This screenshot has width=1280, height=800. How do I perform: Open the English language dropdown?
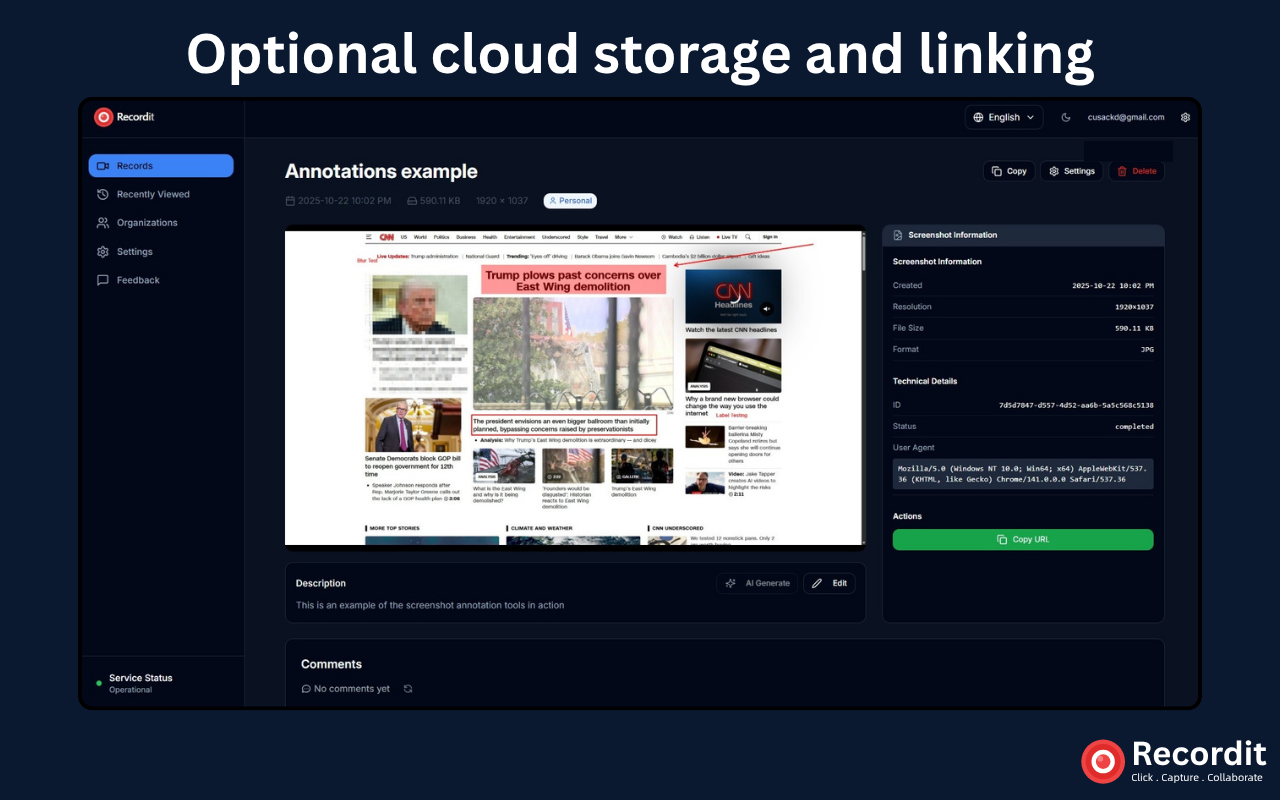click(1004, 117)
